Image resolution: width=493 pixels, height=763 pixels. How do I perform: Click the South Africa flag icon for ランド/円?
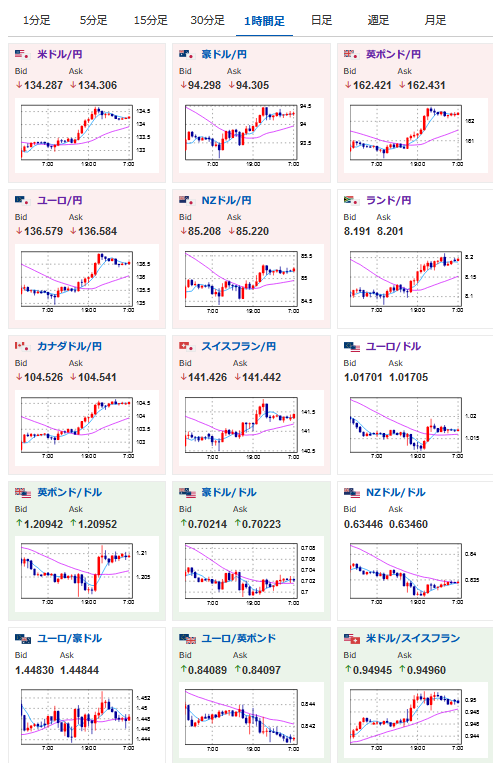(x=350, y=200)
